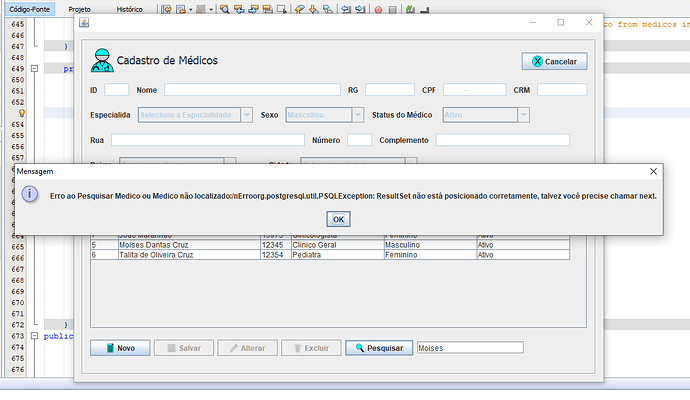The width and height of the screenshot is (690, 400).
Task: Open the Status do Médico dropdown
Action: [486, 115]
